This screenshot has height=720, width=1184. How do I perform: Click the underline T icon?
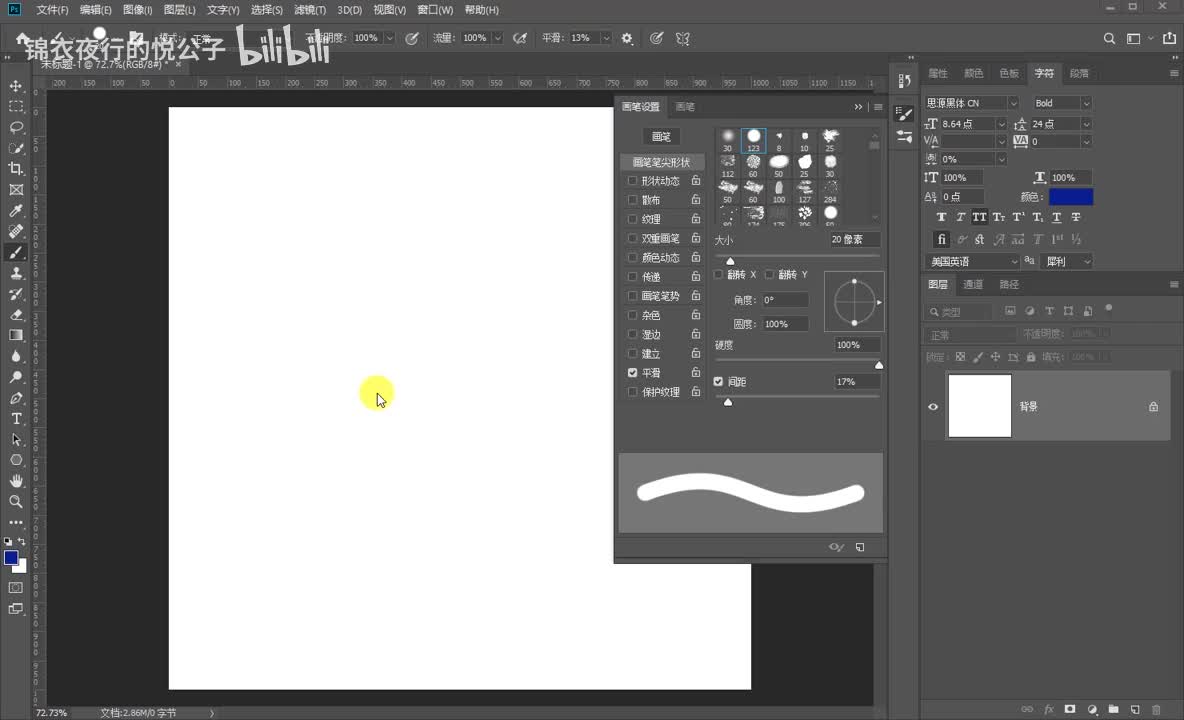[x=1056, y=217]
